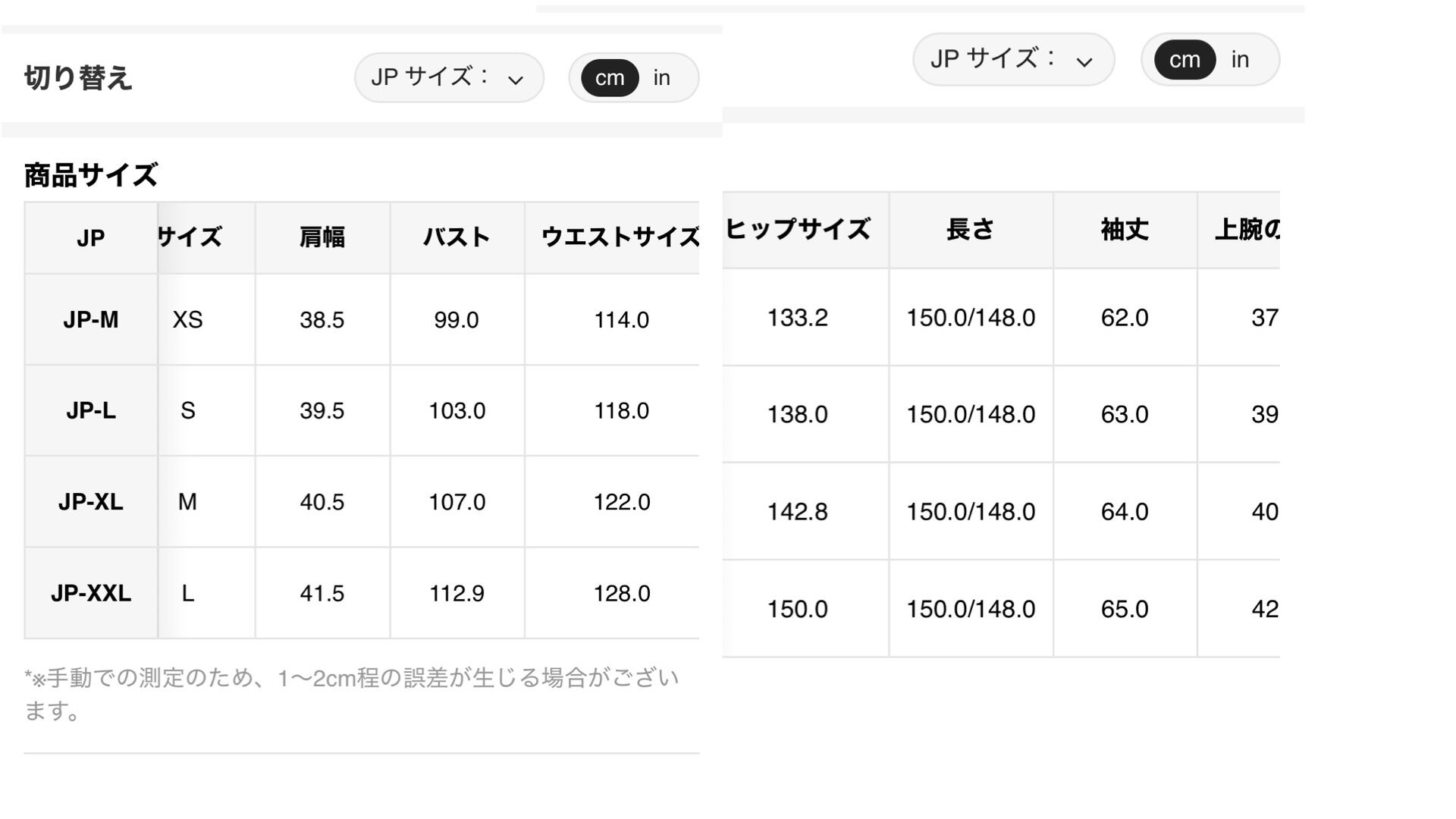
Task: Switch right unit toggle to in
Action: [1240, 59]
